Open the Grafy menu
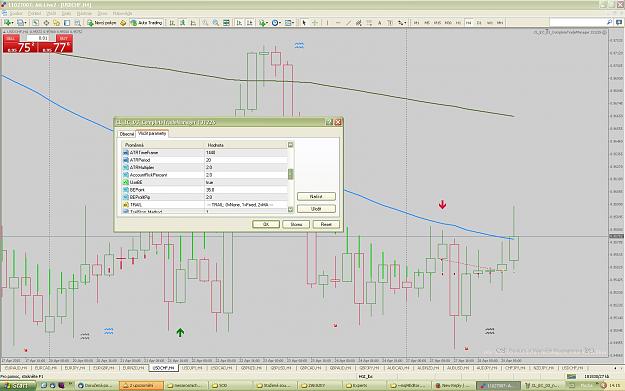 pos(66,14)
